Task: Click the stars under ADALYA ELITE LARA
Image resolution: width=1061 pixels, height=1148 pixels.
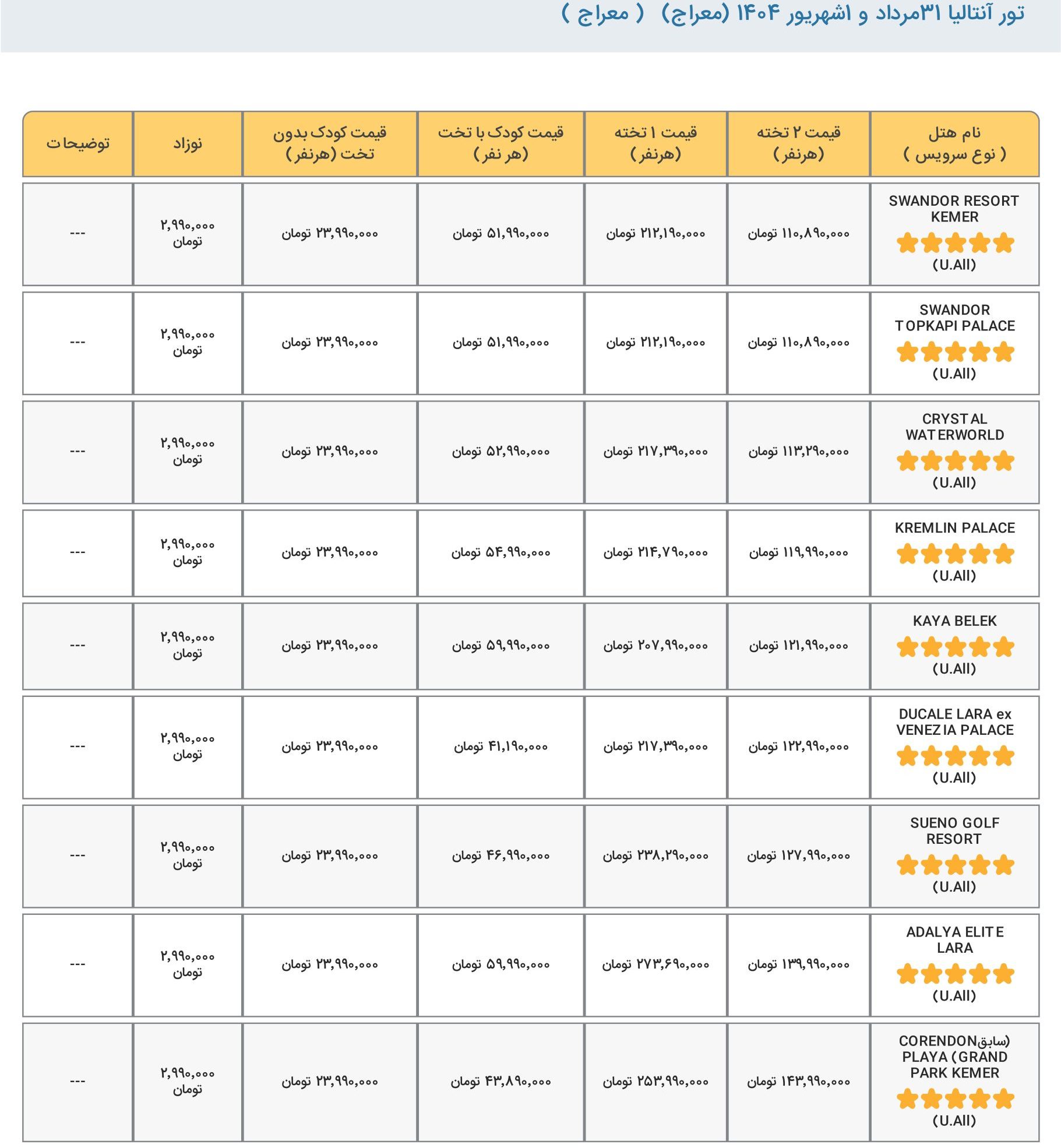Action: tap(955, 974)
